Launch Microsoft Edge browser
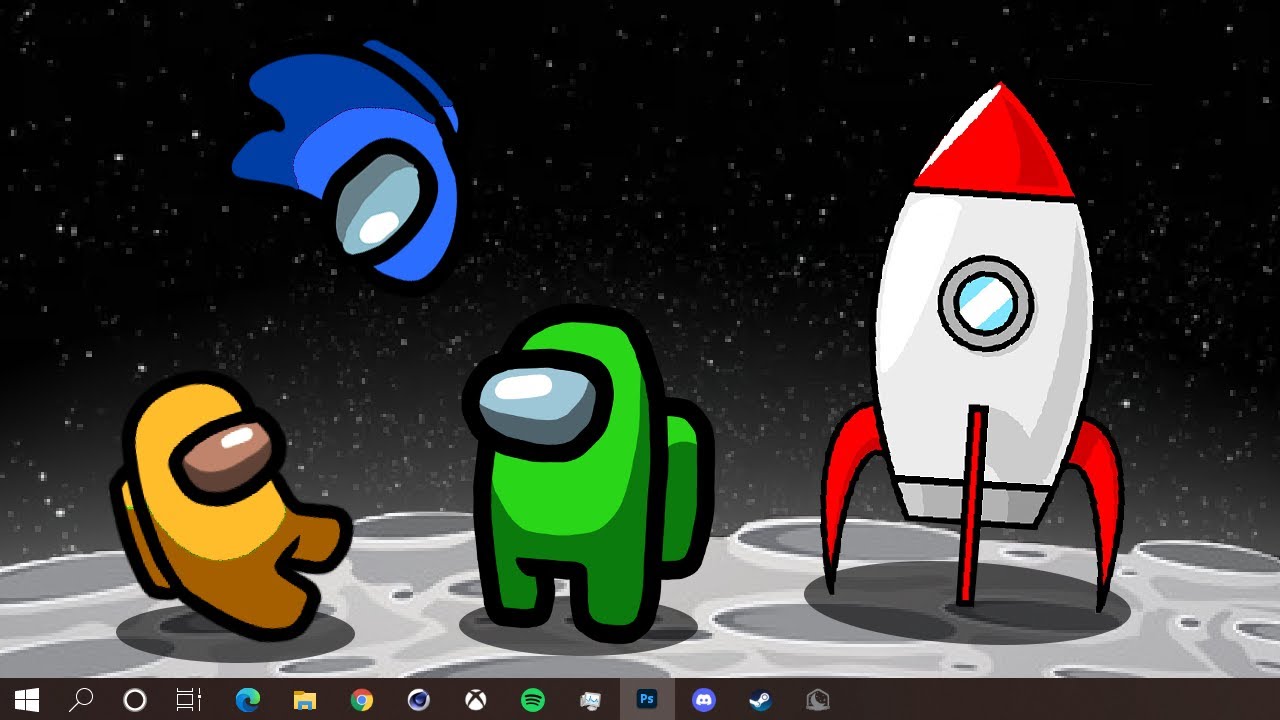1280x720 pixels. tap(247, 700)
